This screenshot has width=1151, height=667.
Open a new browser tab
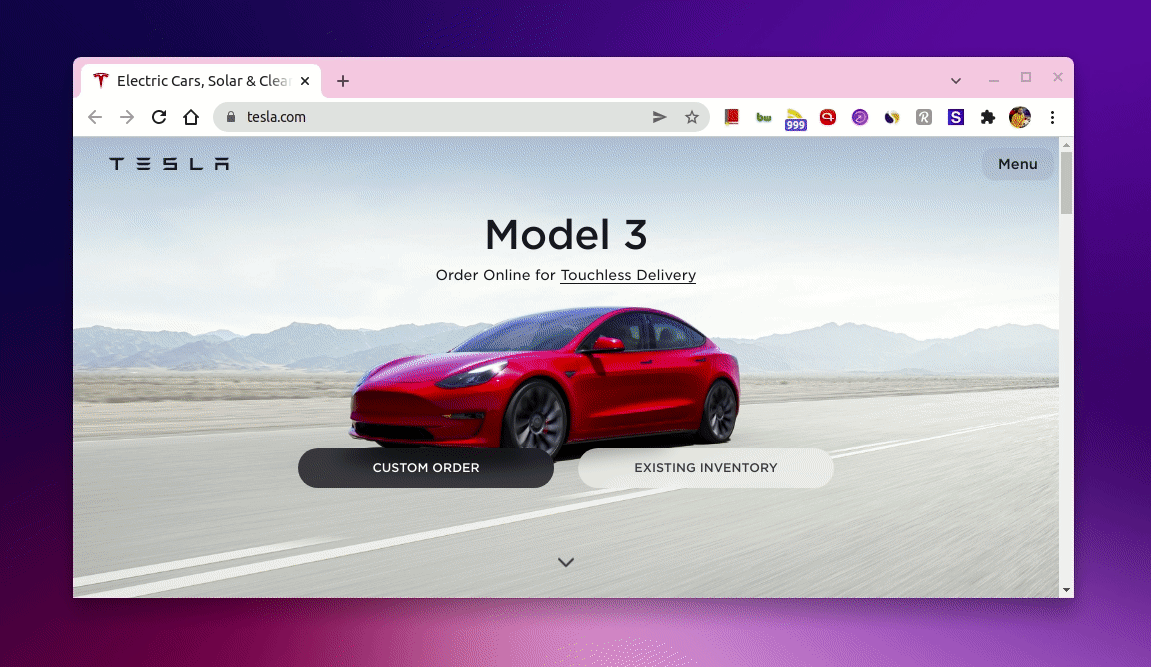click(x=343, y=81)
